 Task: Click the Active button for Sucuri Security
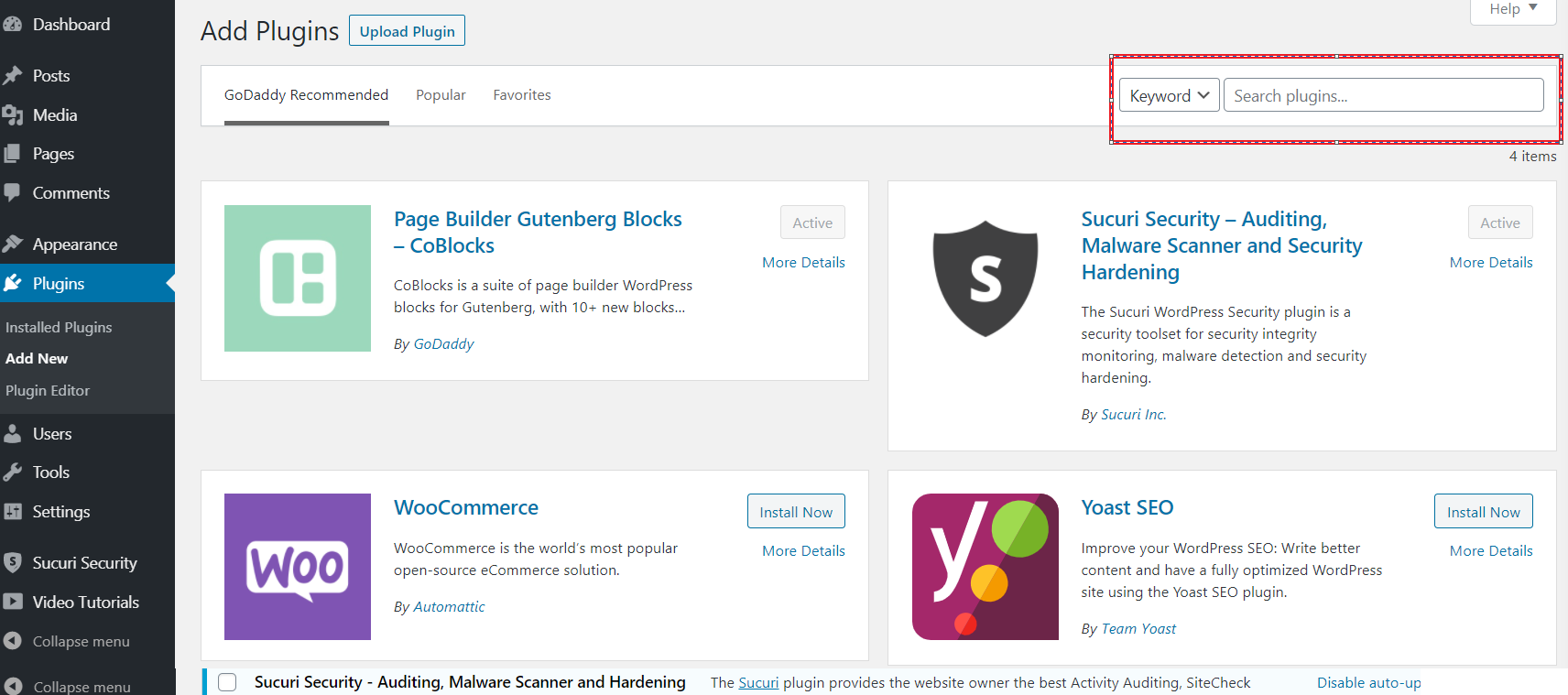point(1500,223)
